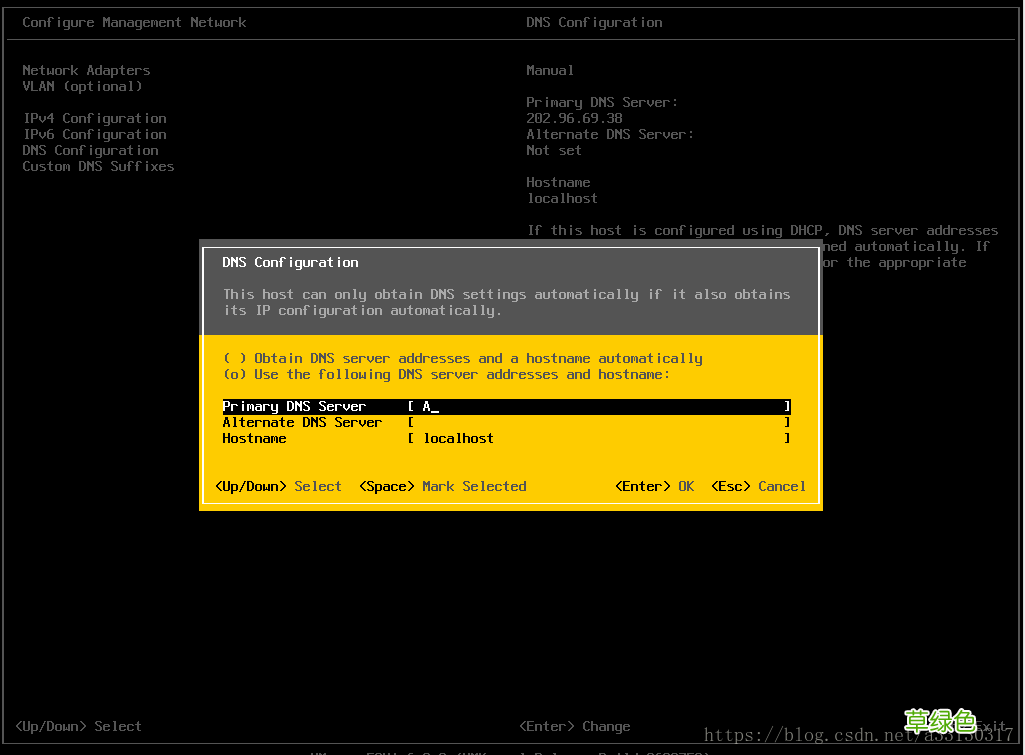Click localhost hostname in right panel
Screen dimensions: 1025x755
click(x=562, y=198)
